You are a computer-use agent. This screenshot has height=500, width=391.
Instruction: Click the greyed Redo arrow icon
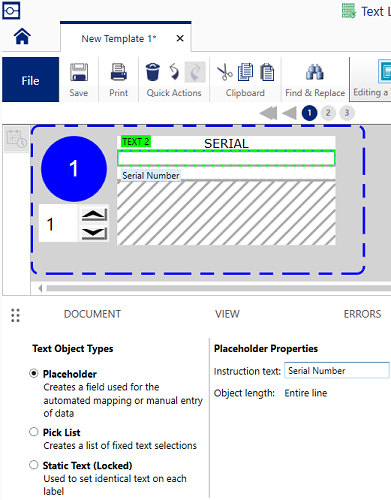coord(195,72)
